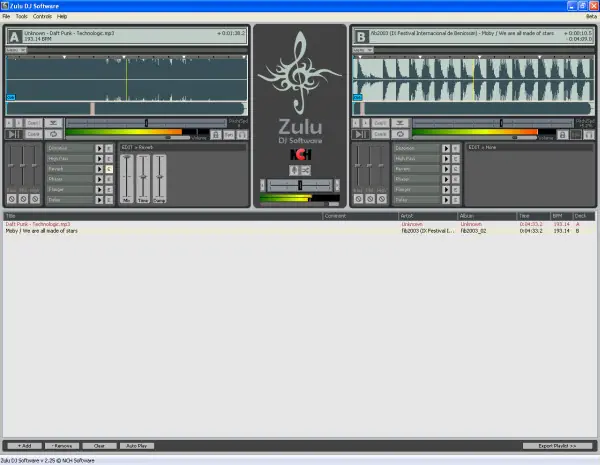
Task: Click the shuffle crossfade icon in center panel
Action: coord(306,170)
